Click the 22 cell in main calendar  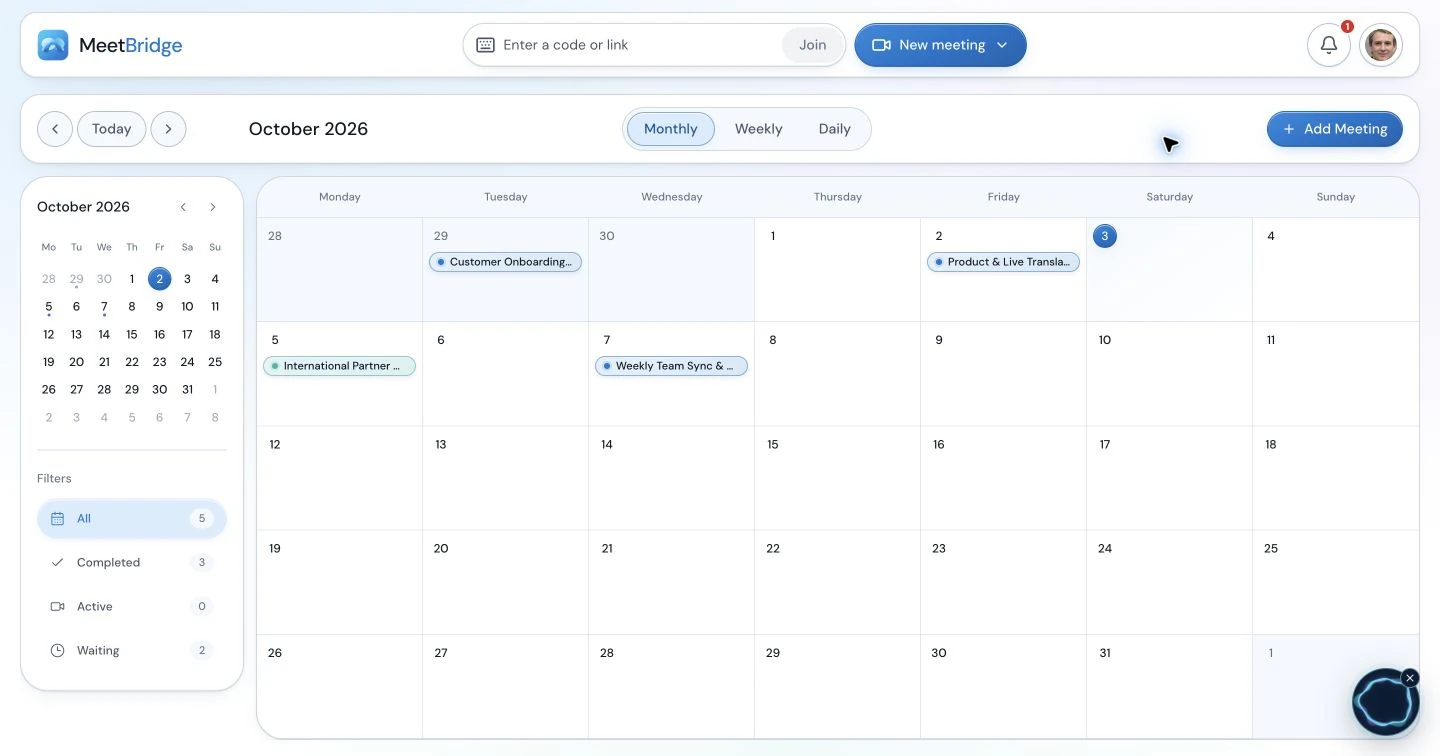(837, 582)
